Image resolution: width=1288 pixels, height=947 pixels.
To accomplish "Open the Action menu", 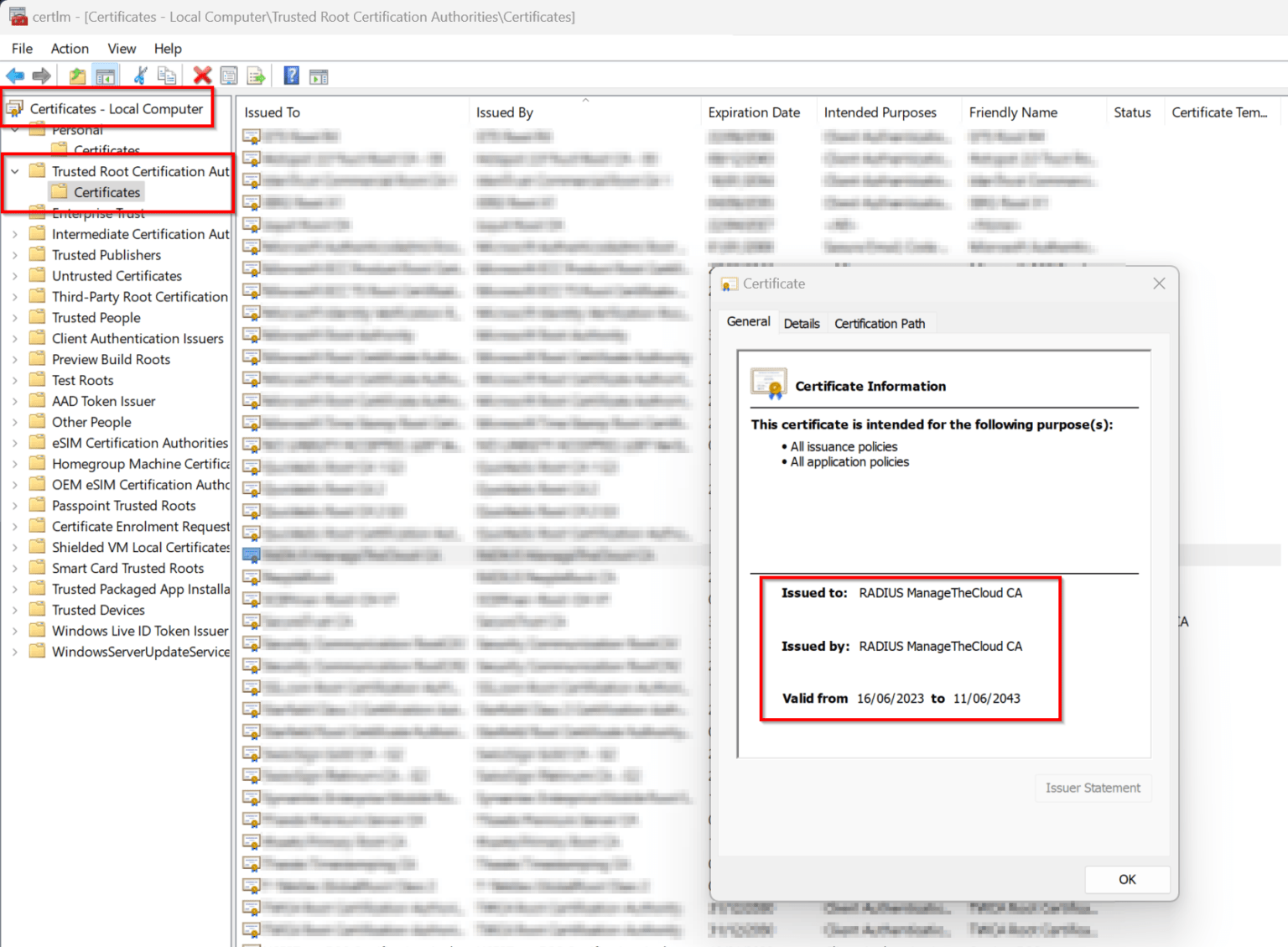I will click(x=69, y=48).
